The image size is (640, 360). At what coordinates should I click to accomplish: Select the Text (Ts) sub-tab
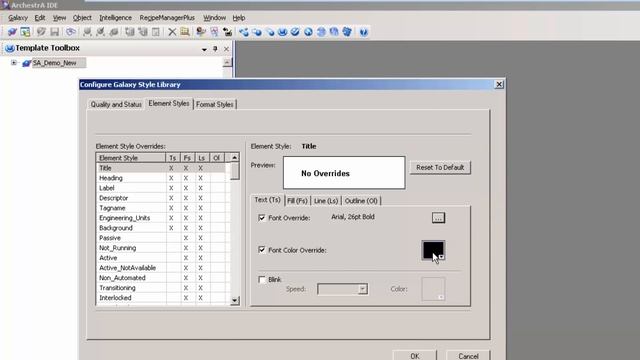click(267, 200)
